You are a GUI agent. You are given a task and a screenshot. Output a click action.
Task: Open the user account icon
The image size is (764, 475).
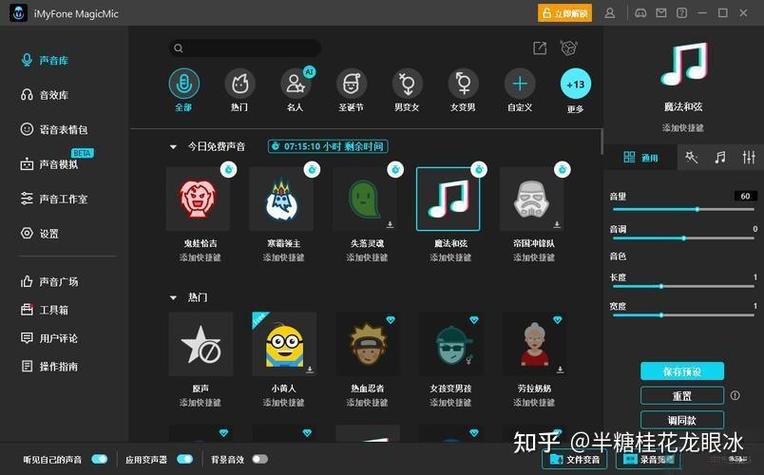610,13
